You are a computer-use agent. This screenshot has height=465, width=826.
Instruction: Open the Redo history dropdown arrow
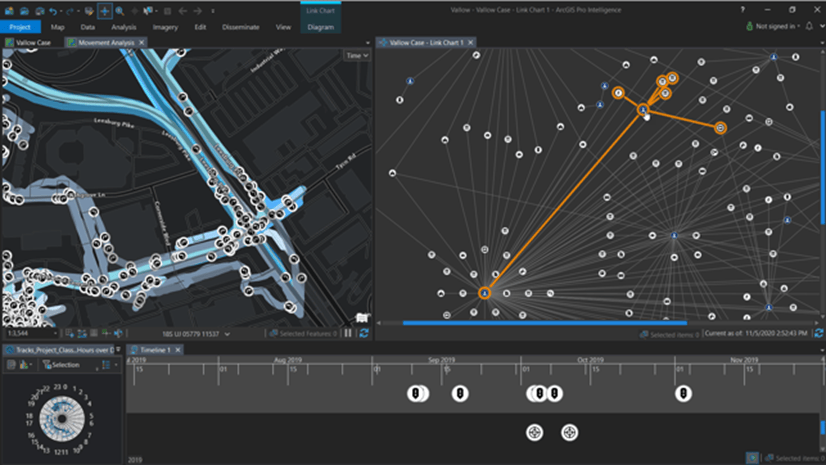78,11
